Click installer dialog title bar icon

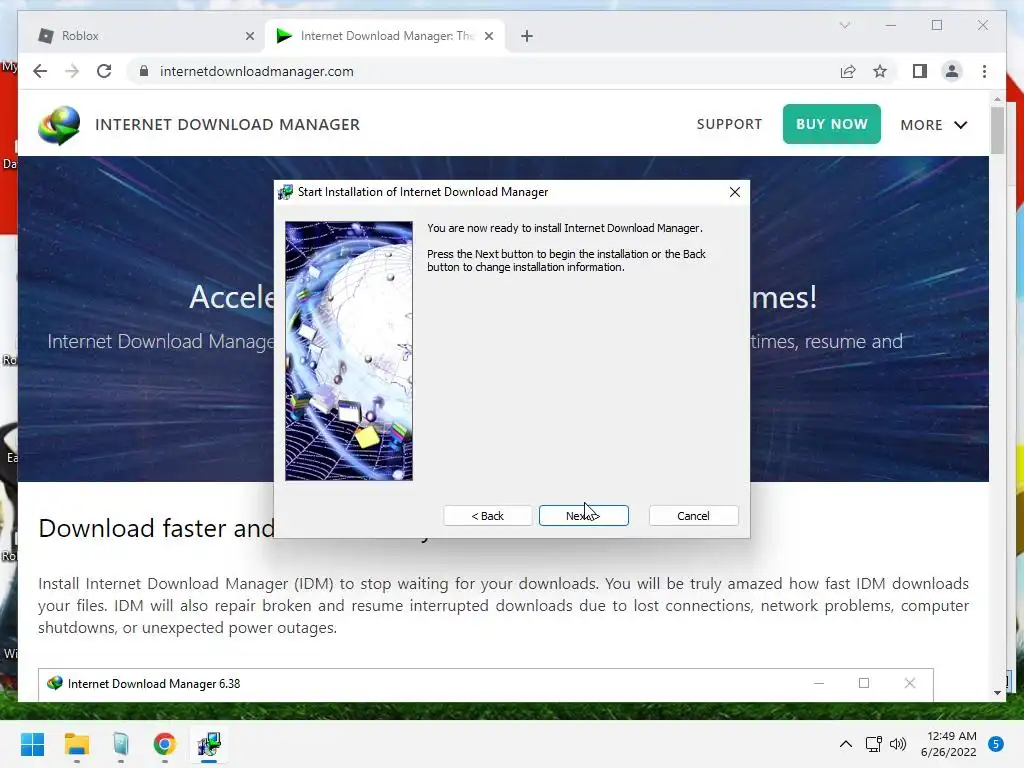coord(285,192)
